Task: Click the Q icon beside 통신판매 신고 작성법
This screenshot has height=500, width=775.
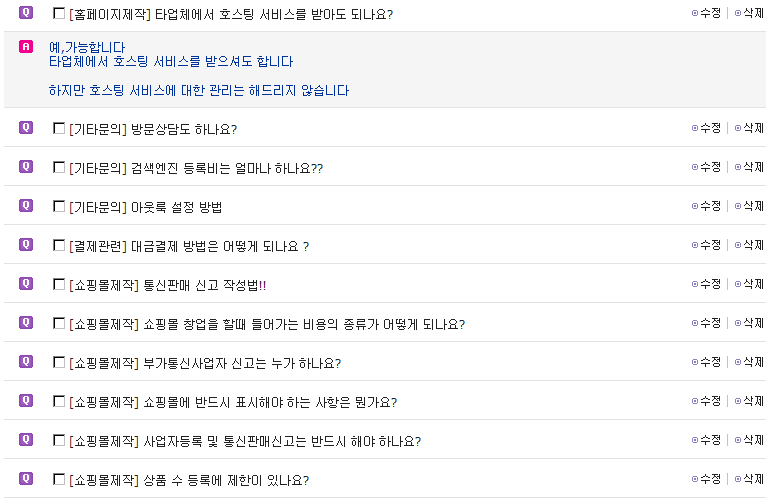Action: [x=26, y=284]
